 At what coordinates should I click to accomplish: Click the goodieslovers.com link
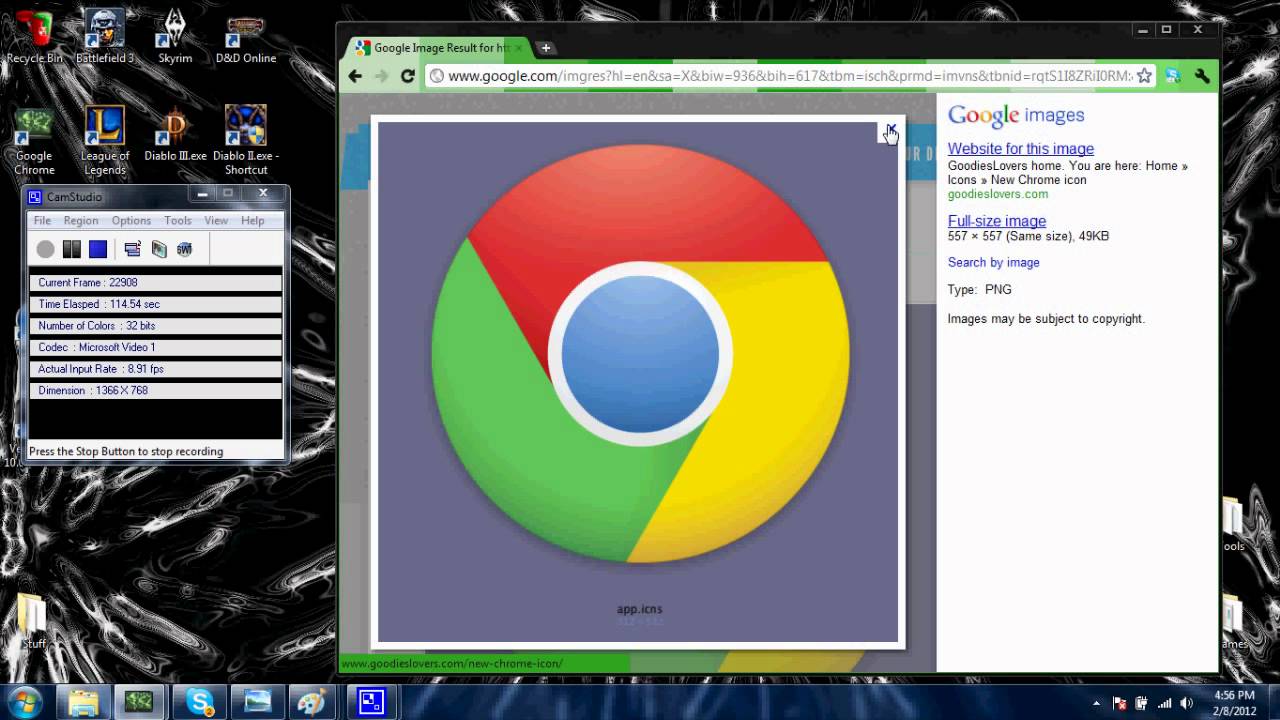point(997,194)
